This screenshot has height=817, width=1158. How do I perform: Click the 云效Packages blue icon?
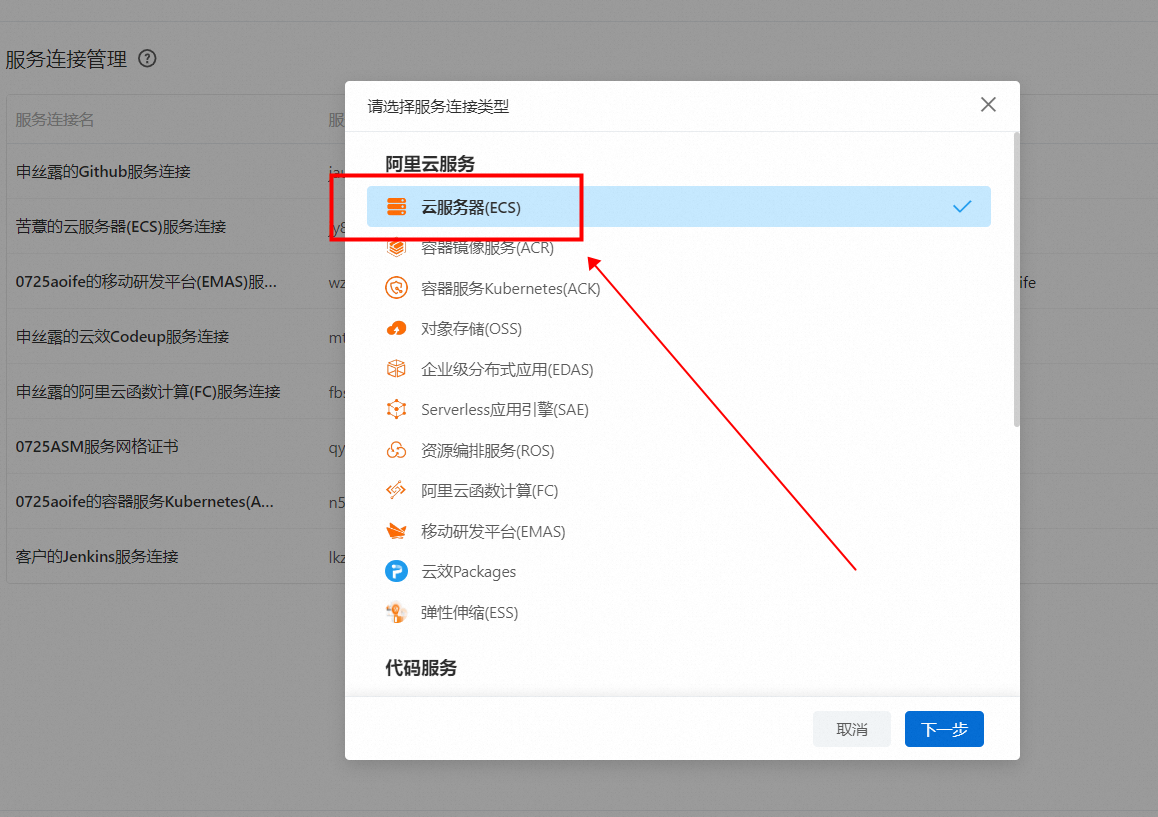pos(397,571)
